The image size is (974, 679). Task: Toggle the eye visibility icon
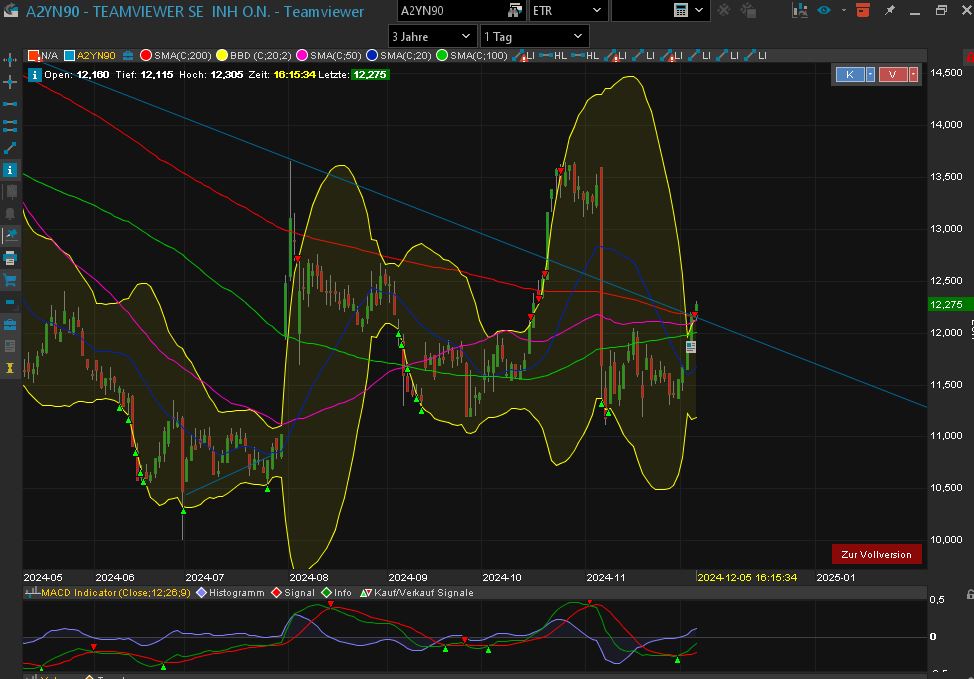(x=824, y=10)
